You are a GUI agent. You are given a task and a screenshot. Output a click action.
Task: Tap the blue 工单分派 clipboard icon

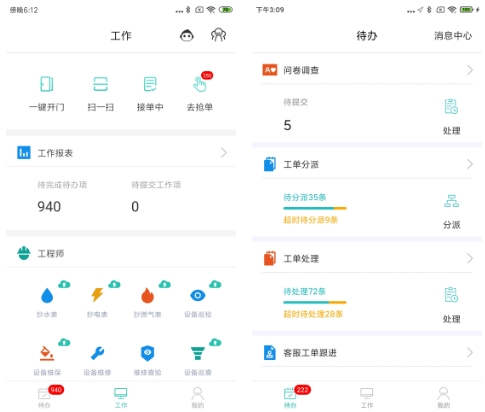click(x=270, y=164)
